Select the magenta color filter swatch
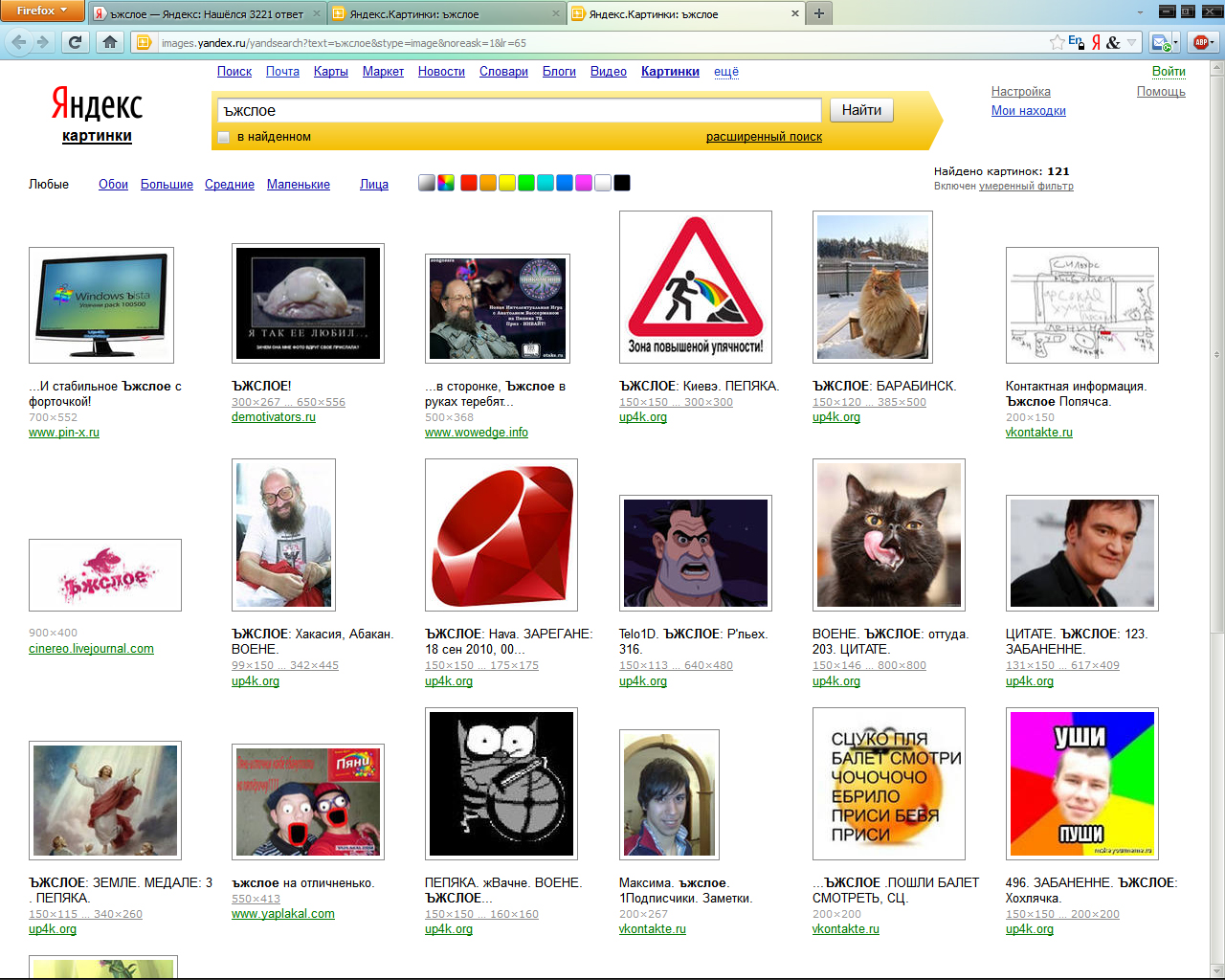The image size is (1225, 980). coord(584,183)
